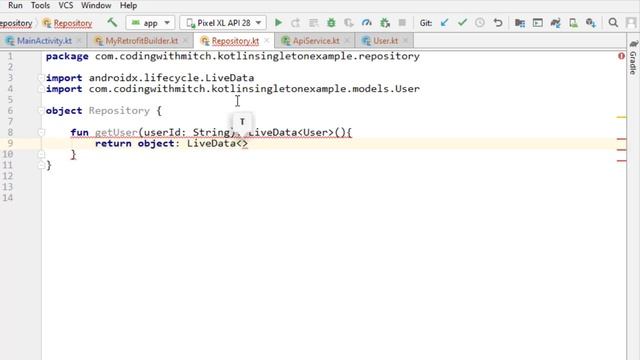Select the Repository.kt editor tab
The width and height of the screenshot is (640, 360).
[x=235, y=41]
